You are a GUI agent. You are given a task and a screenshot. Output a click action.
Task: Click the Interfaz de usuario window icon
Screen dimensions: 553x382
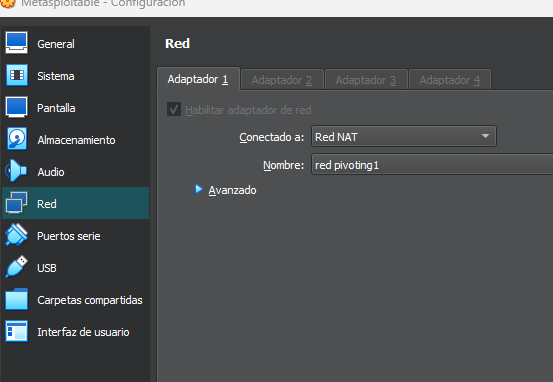[x=16, y=331]
